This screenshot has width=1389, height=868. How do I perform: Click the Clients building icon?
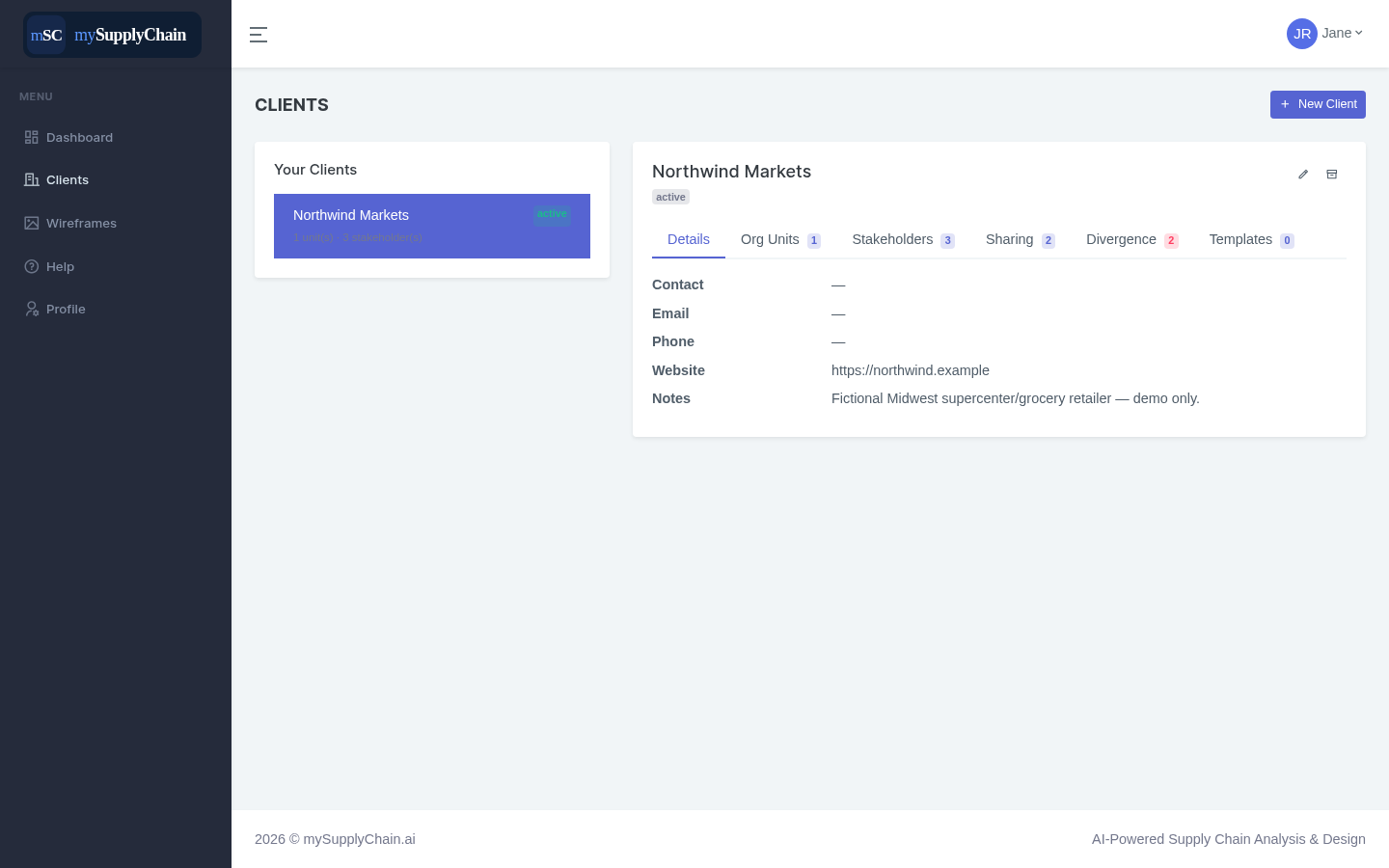pos(32,179)
